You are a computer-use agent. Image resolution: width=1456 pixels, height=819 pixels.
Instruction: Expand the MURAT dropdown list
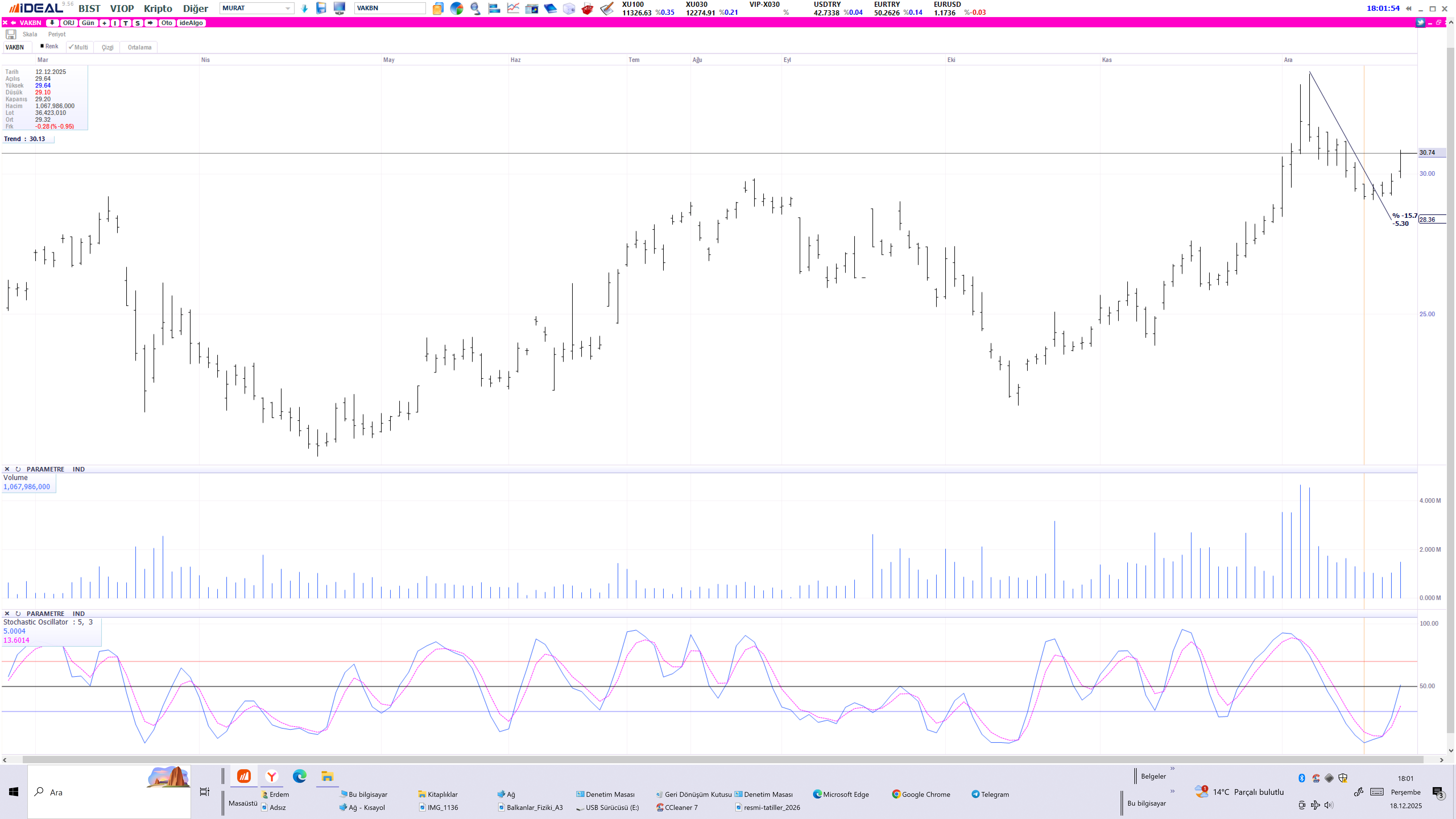(288, 9)
